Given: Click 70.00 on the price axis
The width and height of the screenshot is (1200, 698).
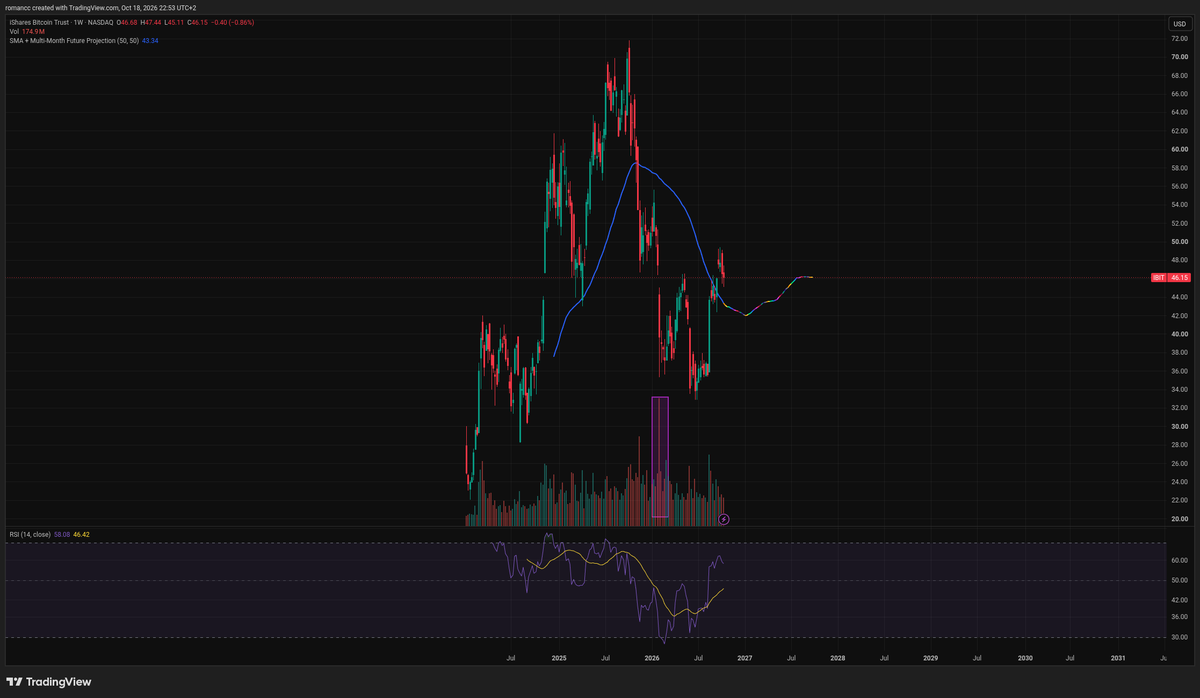Looking at the screenshot, I should click(x=1179, y=57).
